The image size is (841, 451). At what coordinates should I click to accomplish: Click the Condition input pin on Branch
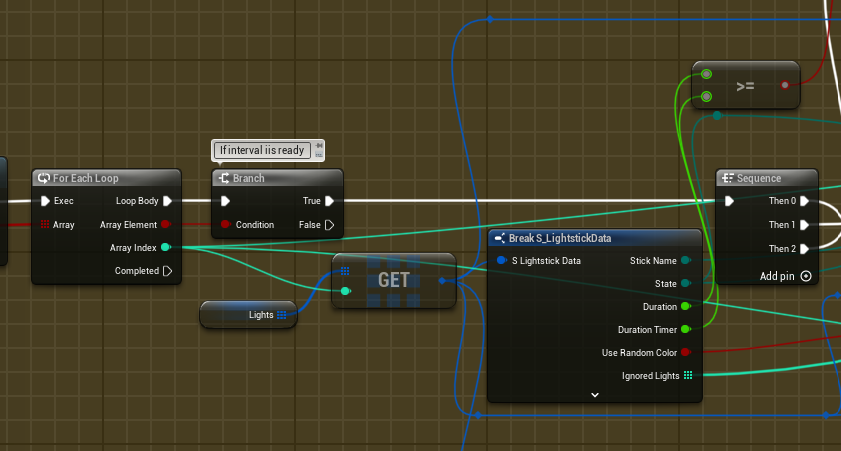pos(226,225)
